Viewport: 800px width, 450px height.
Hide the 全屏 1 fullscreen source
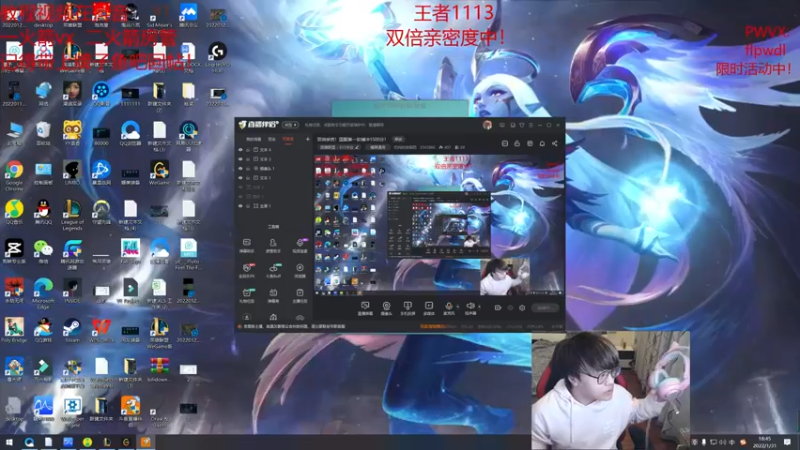(x=240, y=206)
